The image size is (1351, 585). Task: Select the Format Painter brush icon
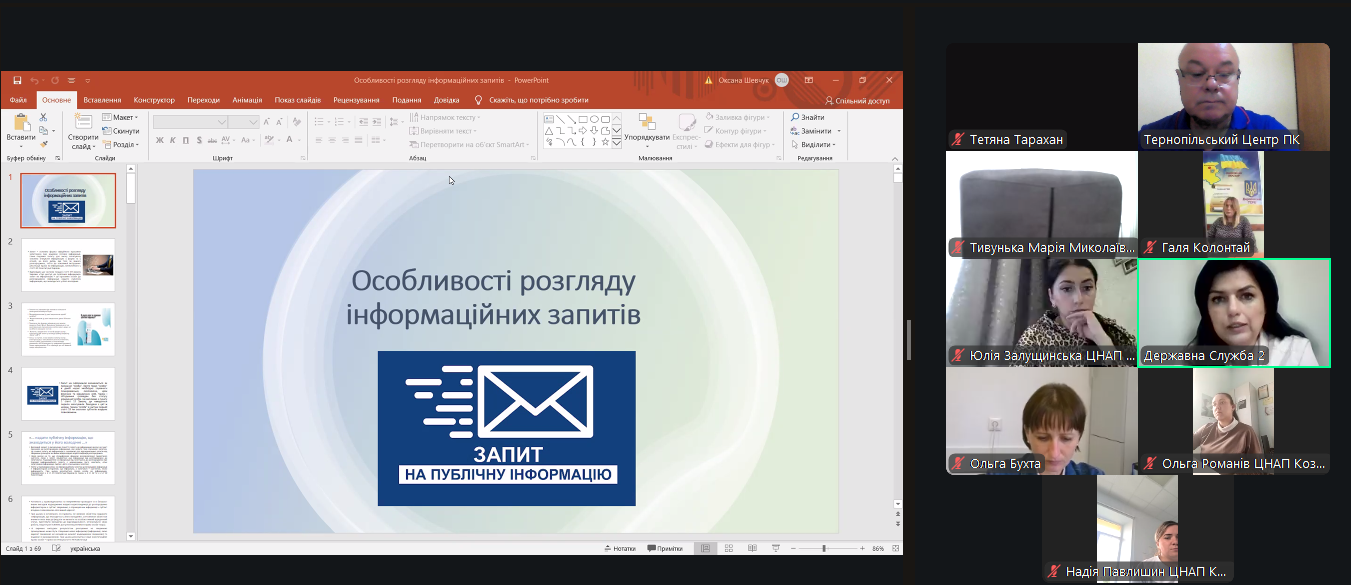tap(43, 144)
